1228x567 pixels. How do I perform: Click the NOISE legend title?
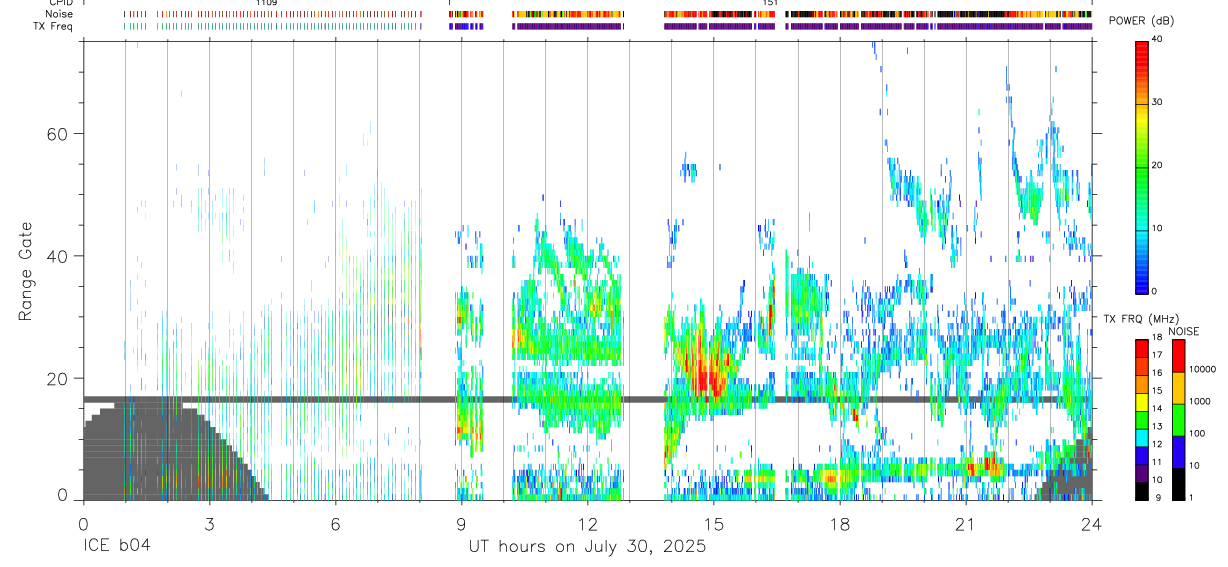tap(1184, 331)
